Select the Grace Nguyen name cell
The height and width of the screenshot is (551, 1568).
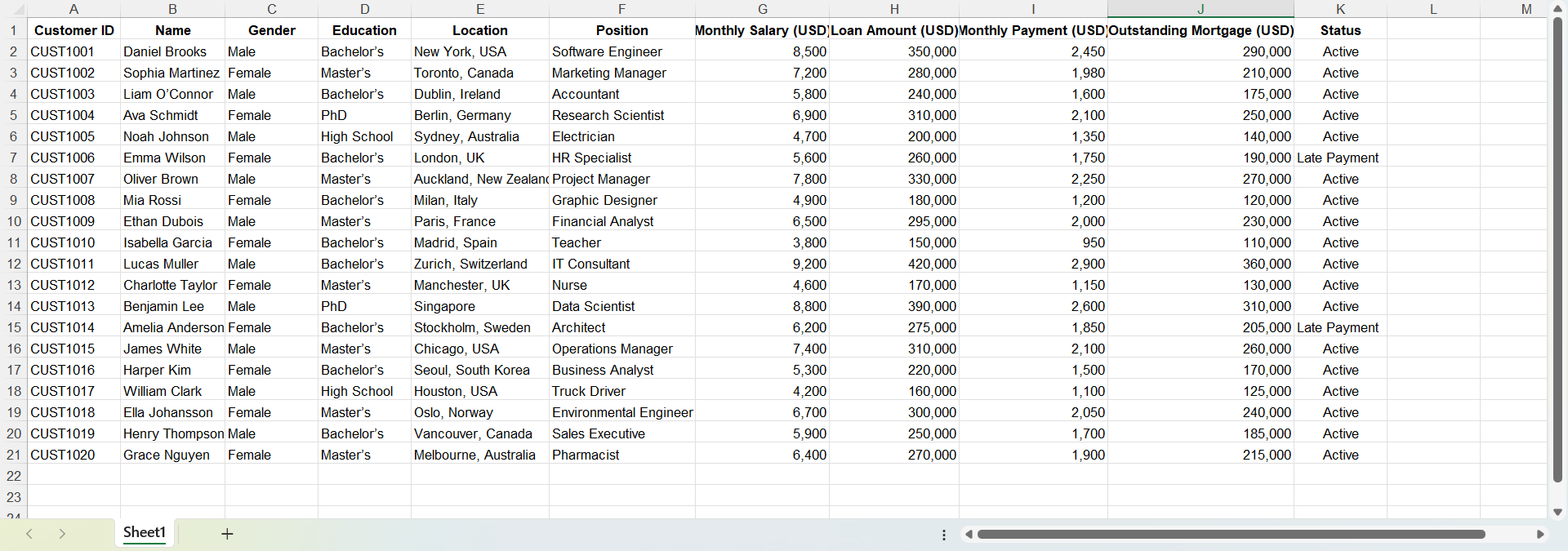click(x=172, y=455)
